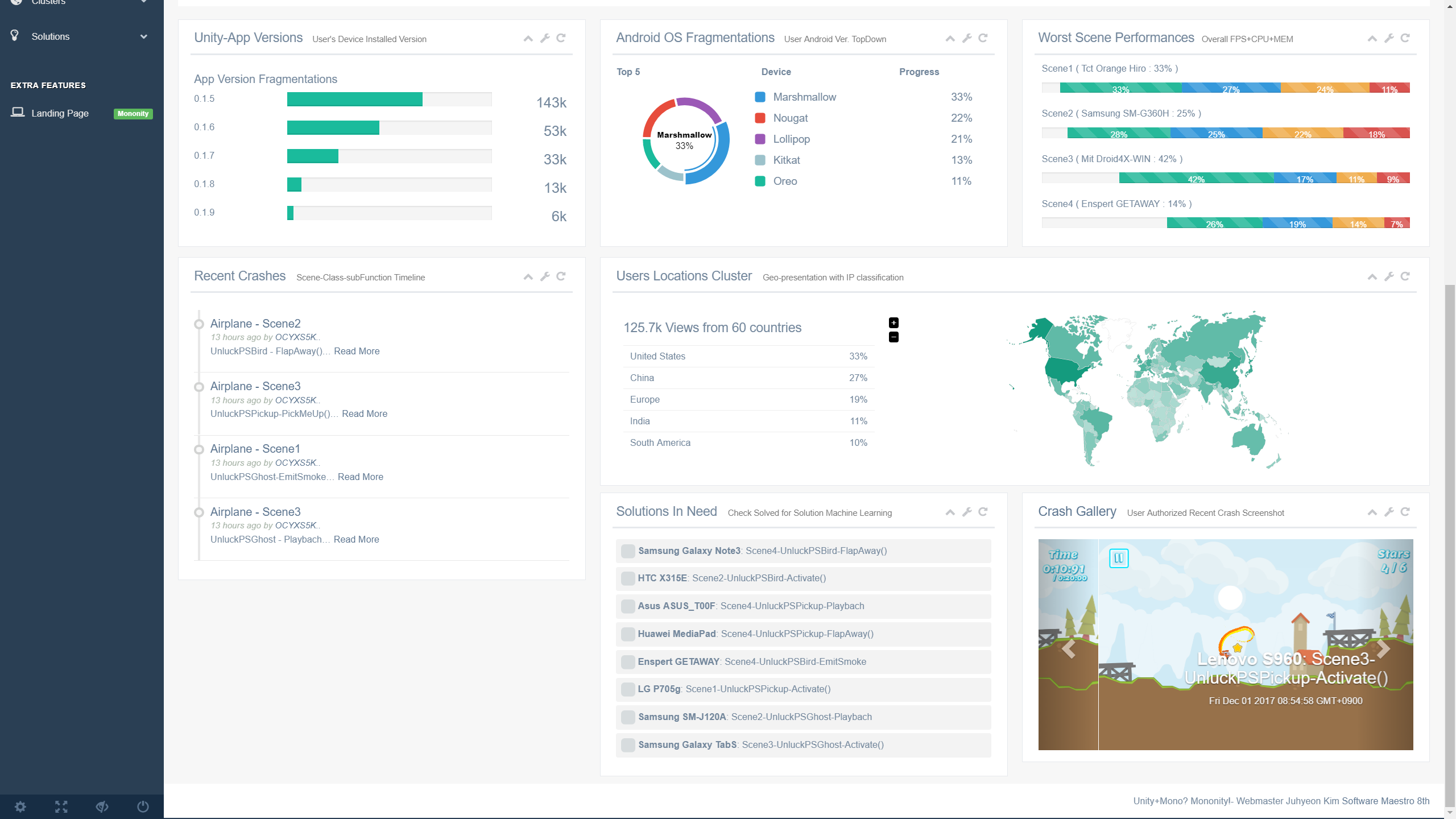Viewport: 1456px width, 819px height.
Task: Click the Marshmallow donut chart
Action: pyautogui.click(x=686, y=140)
